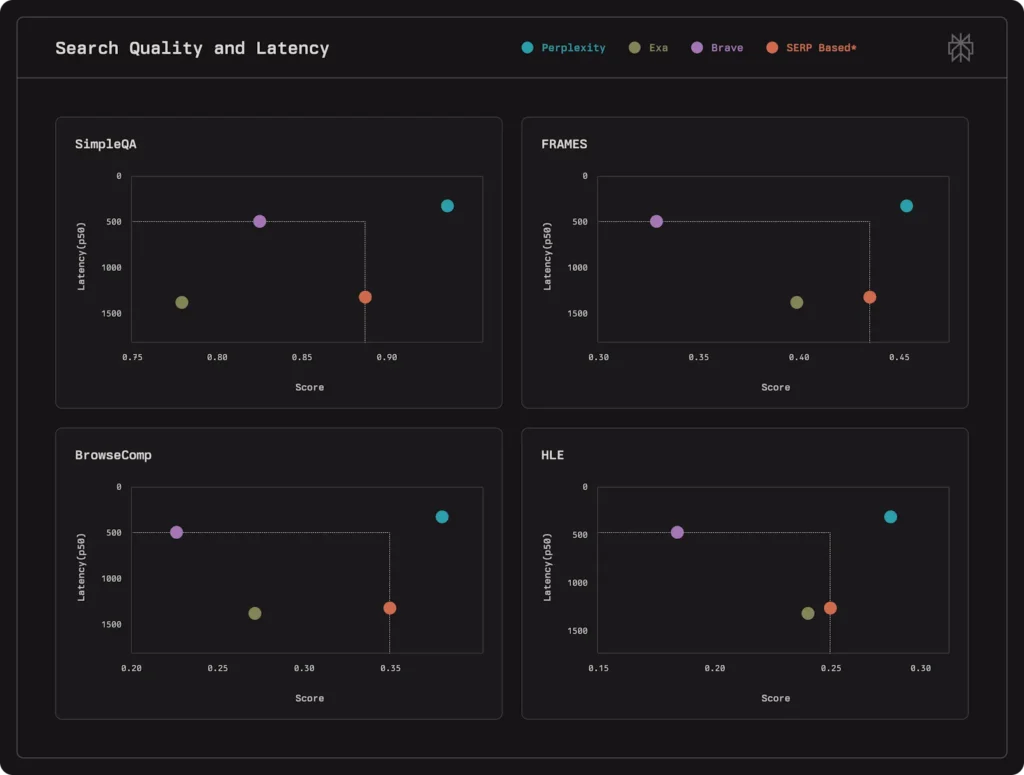
Task: Click the teal Perplexity legend dot
Action: tap(525, 47)
